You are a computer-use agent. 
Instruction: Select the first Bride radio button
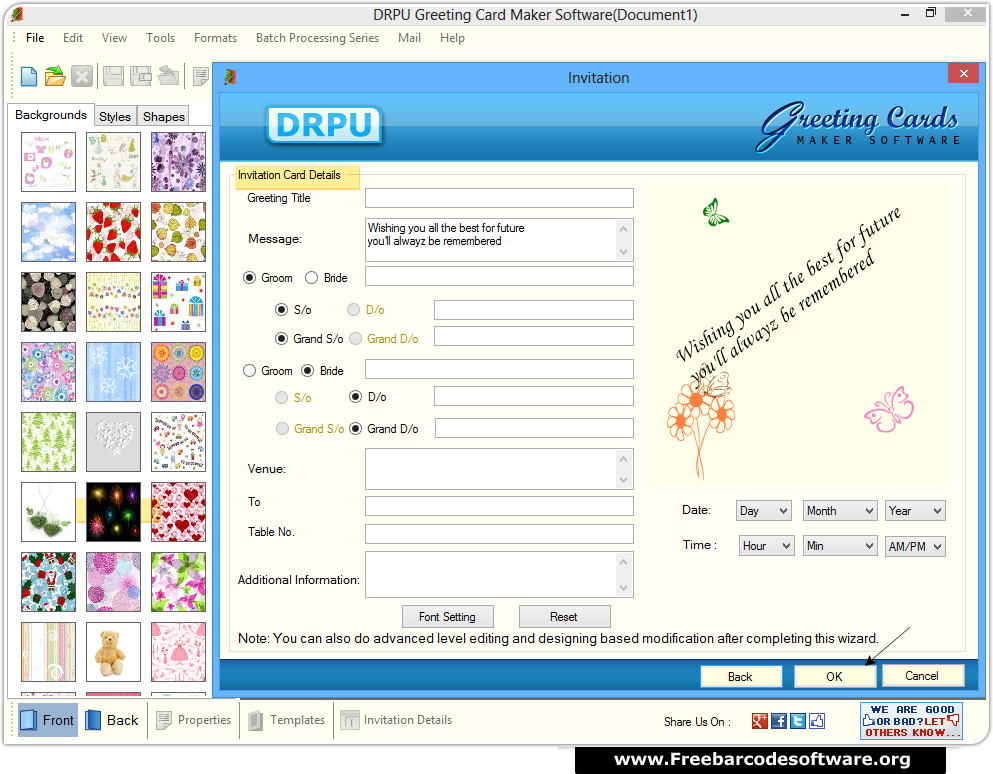311,278
